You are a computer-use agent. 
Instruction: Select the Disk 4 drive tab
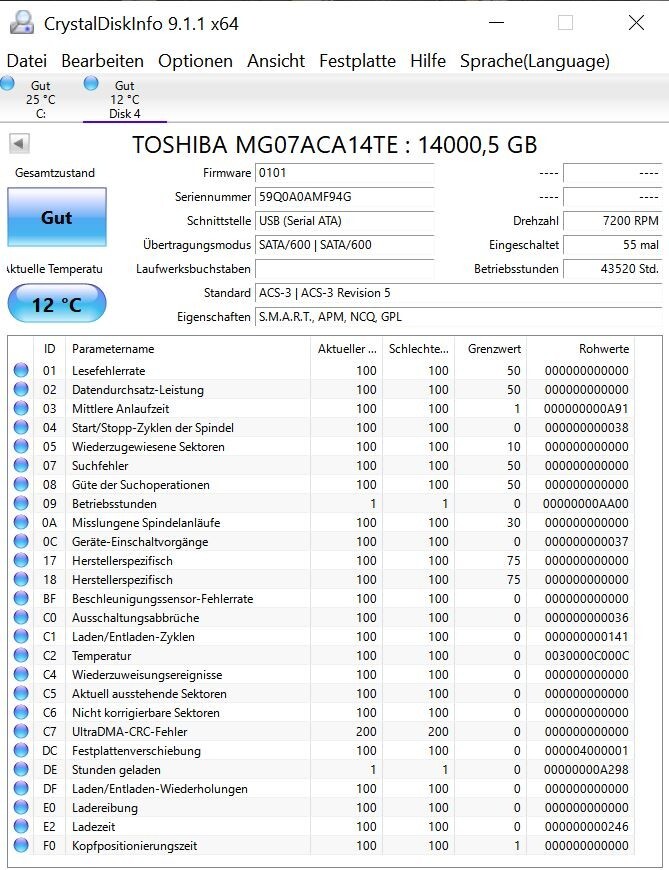pos(125,99)
